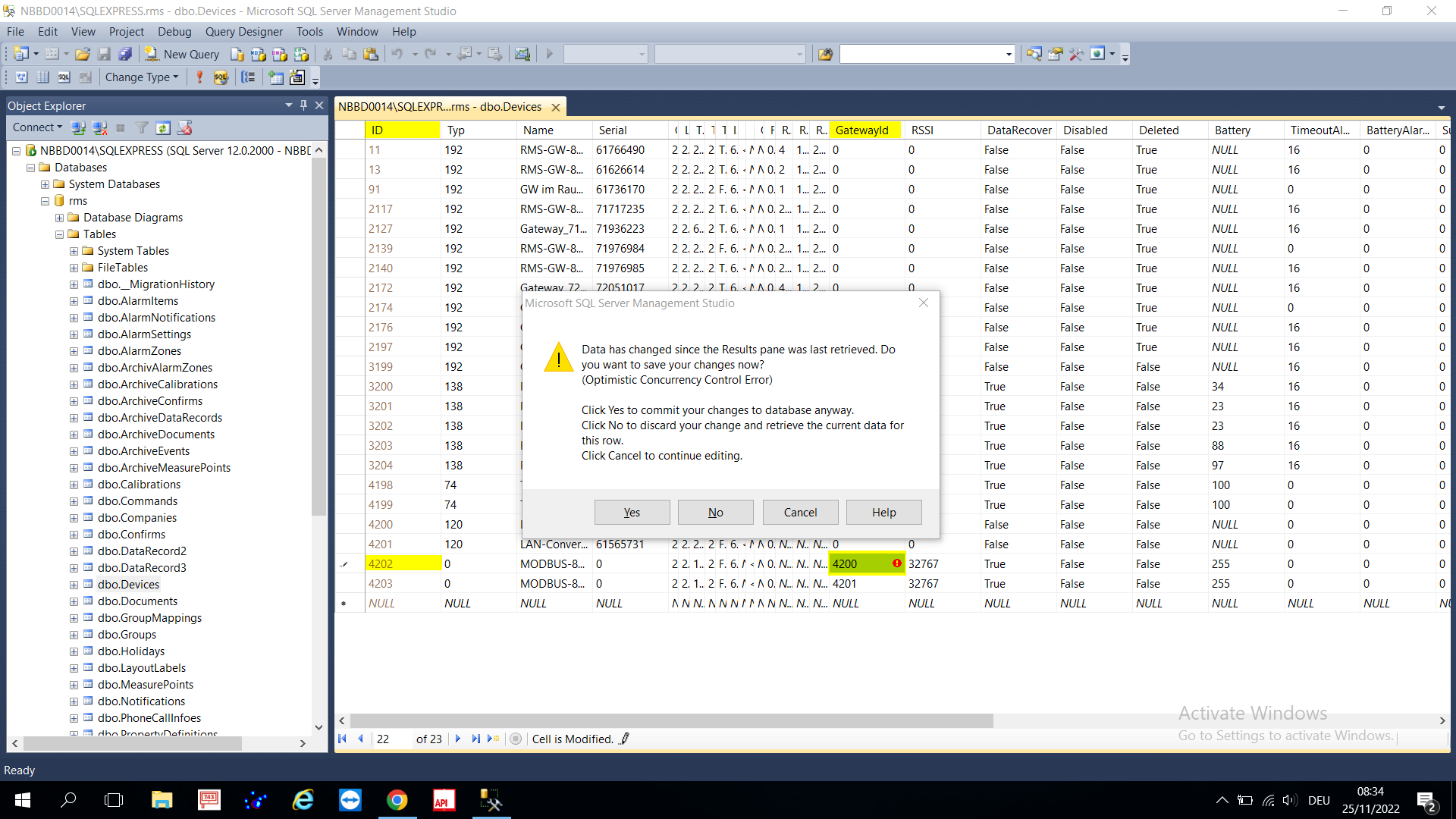Screen dimensions: 1456x819
Task: Click the Filter funnel icon in Object Explorer
Action: point(142,127)
